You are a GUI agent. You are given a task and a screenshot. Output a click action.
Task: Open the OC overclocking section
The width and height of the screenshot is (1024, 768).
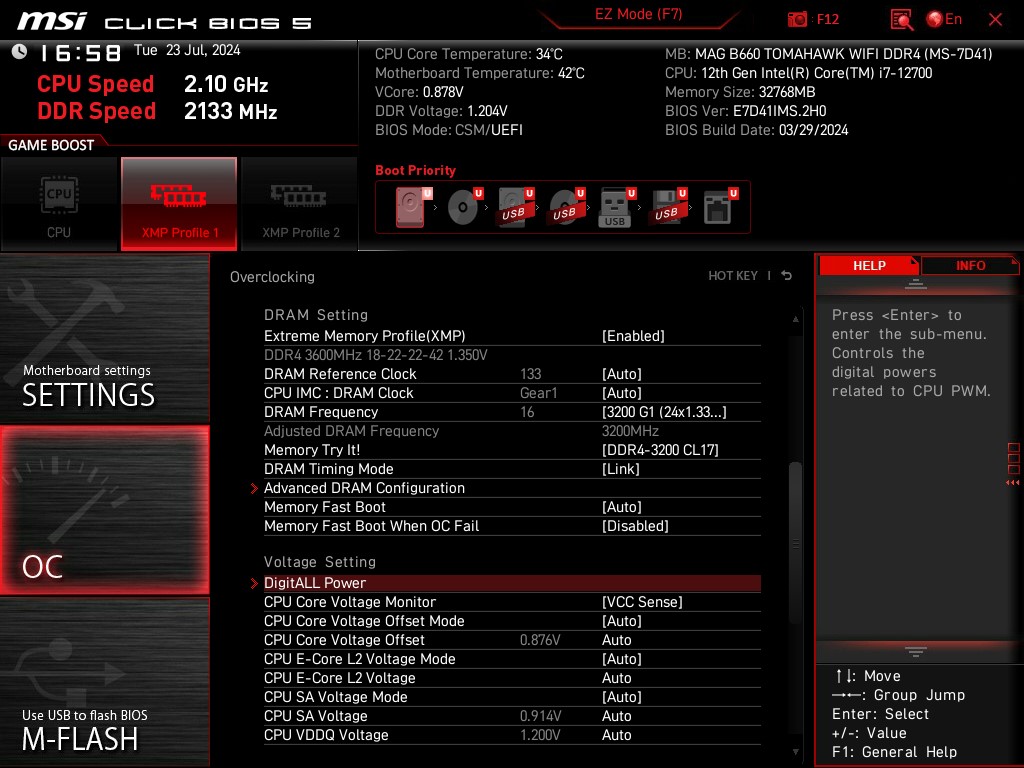tap(104, 510)
